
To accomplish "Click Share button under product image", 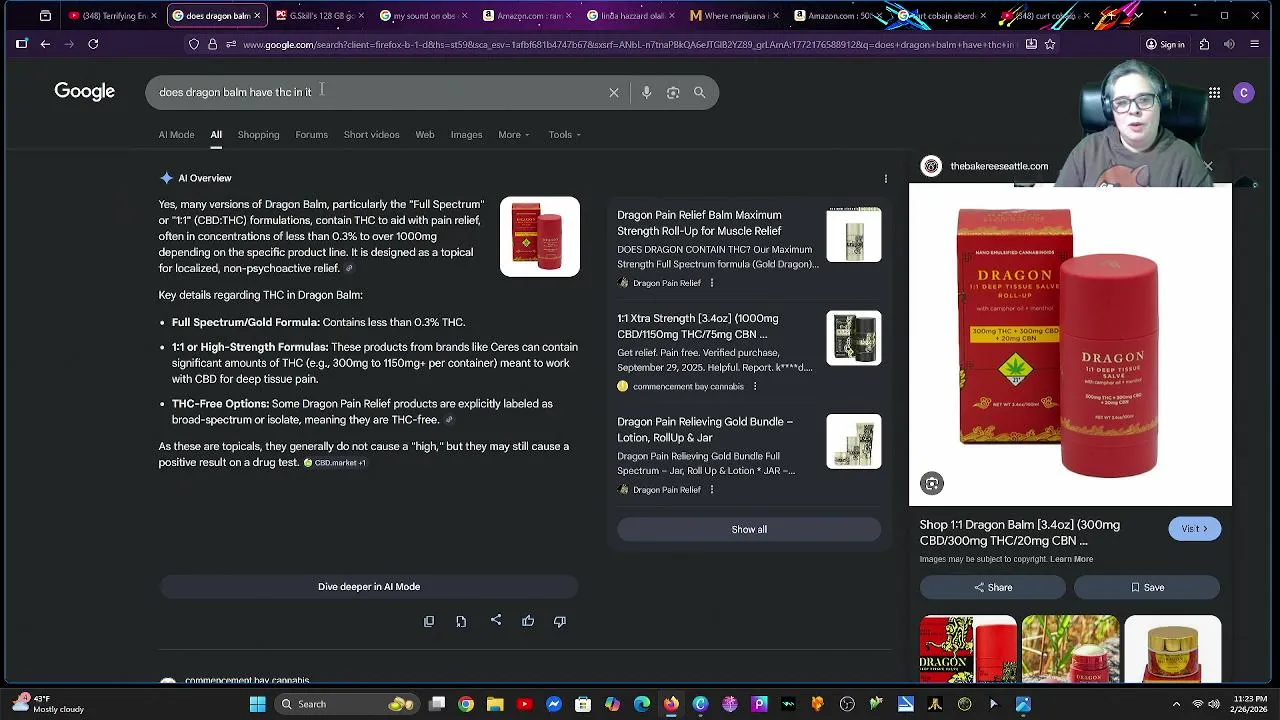I will pos(994,588).
